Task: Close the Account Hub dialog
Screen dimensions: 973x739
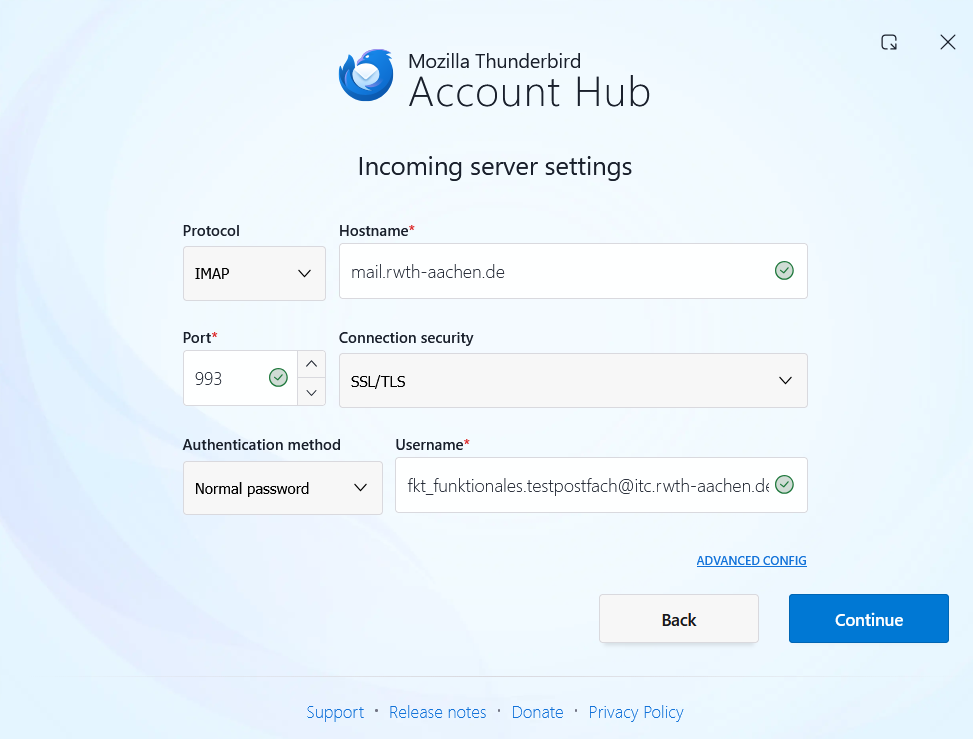Action: [948, 42]
